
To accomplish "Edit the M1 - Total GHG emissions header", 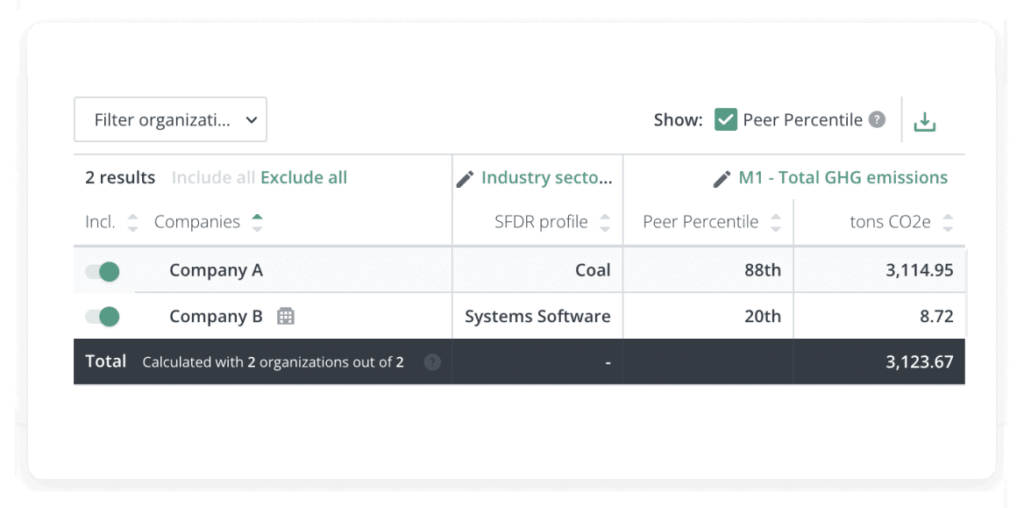I will point(843,178).
